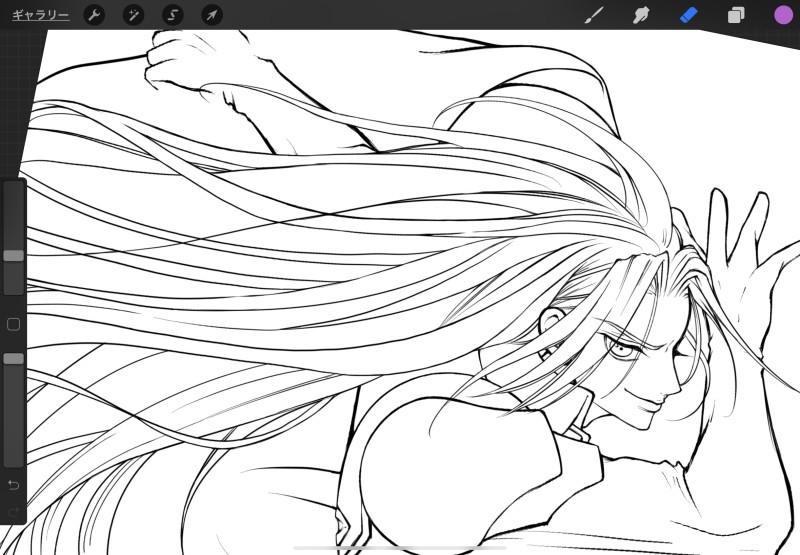The width and height of the screenshot is (800, 555).
Task: Select the Brush tool
Action: pyautogui.click(x=593, y=15)
